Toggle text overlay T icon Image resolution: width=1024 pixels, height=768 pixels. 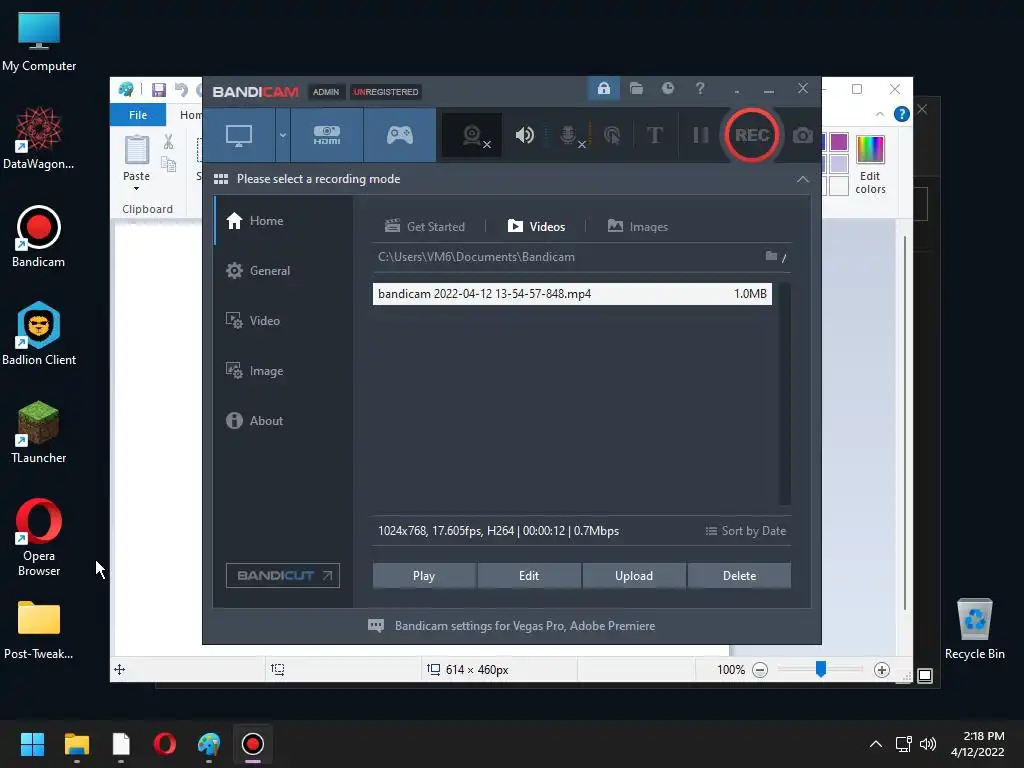pos(654,135)
